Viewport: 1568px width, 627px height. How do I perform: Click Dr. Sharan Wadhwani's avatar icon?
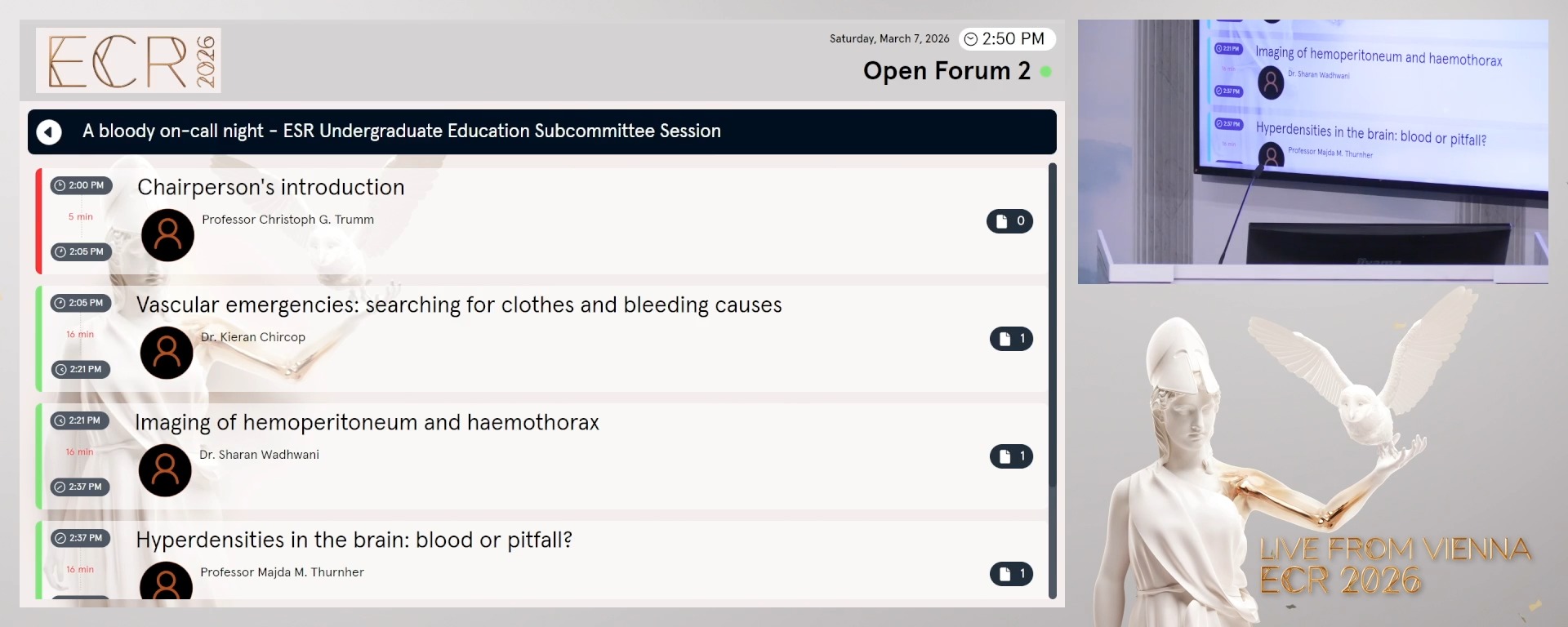[x=165, y=470]
